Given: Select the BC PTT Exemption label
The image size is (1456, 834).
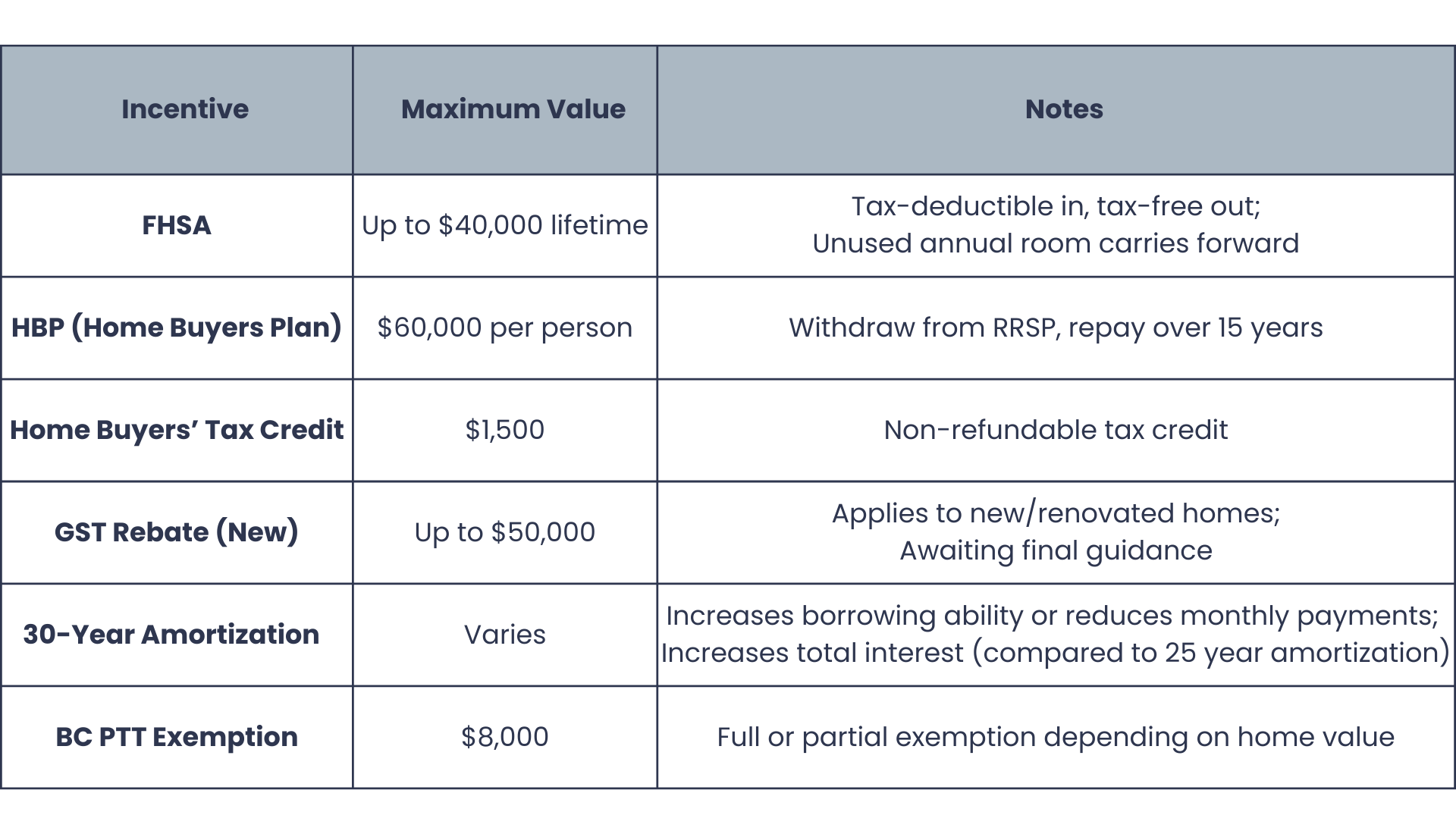Looking at the screenshot, I should tap(177, 737).
